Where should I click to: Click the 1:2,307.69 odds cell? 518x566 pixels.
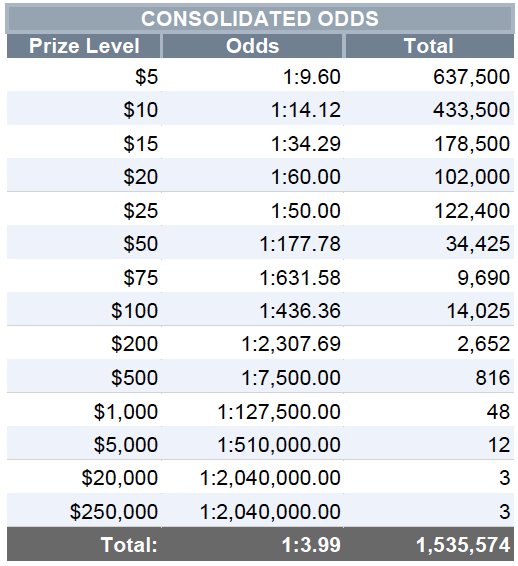pos(253,343)
